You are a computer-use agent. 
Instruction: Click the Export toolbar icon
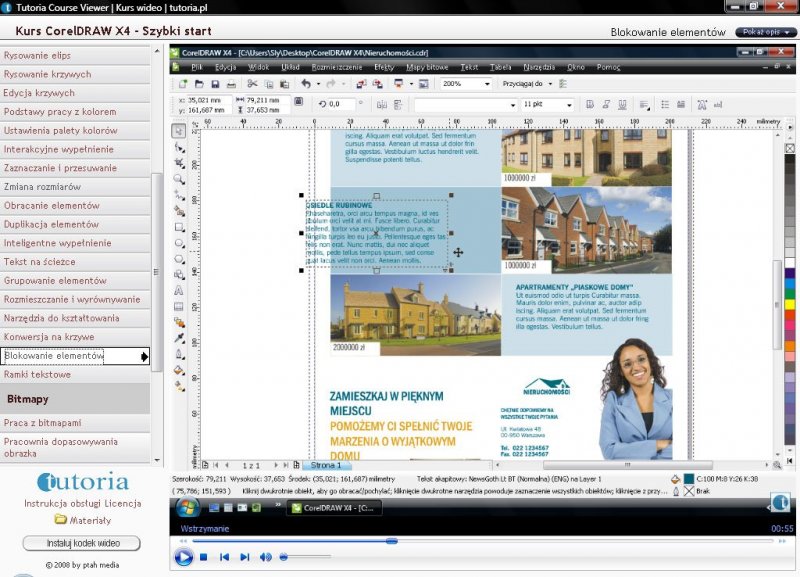pos(378,84)
